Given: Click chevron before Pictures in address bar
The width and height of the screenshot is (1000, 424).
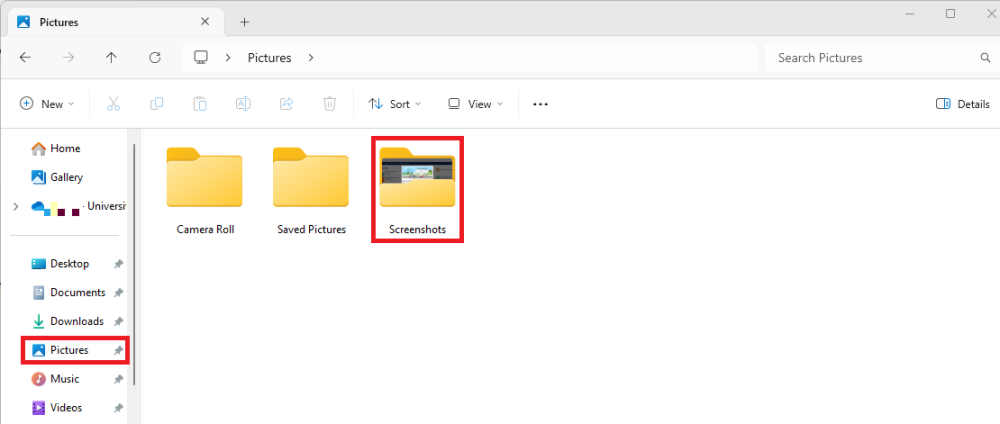Looking at the screenshot, I should [228, 58].
